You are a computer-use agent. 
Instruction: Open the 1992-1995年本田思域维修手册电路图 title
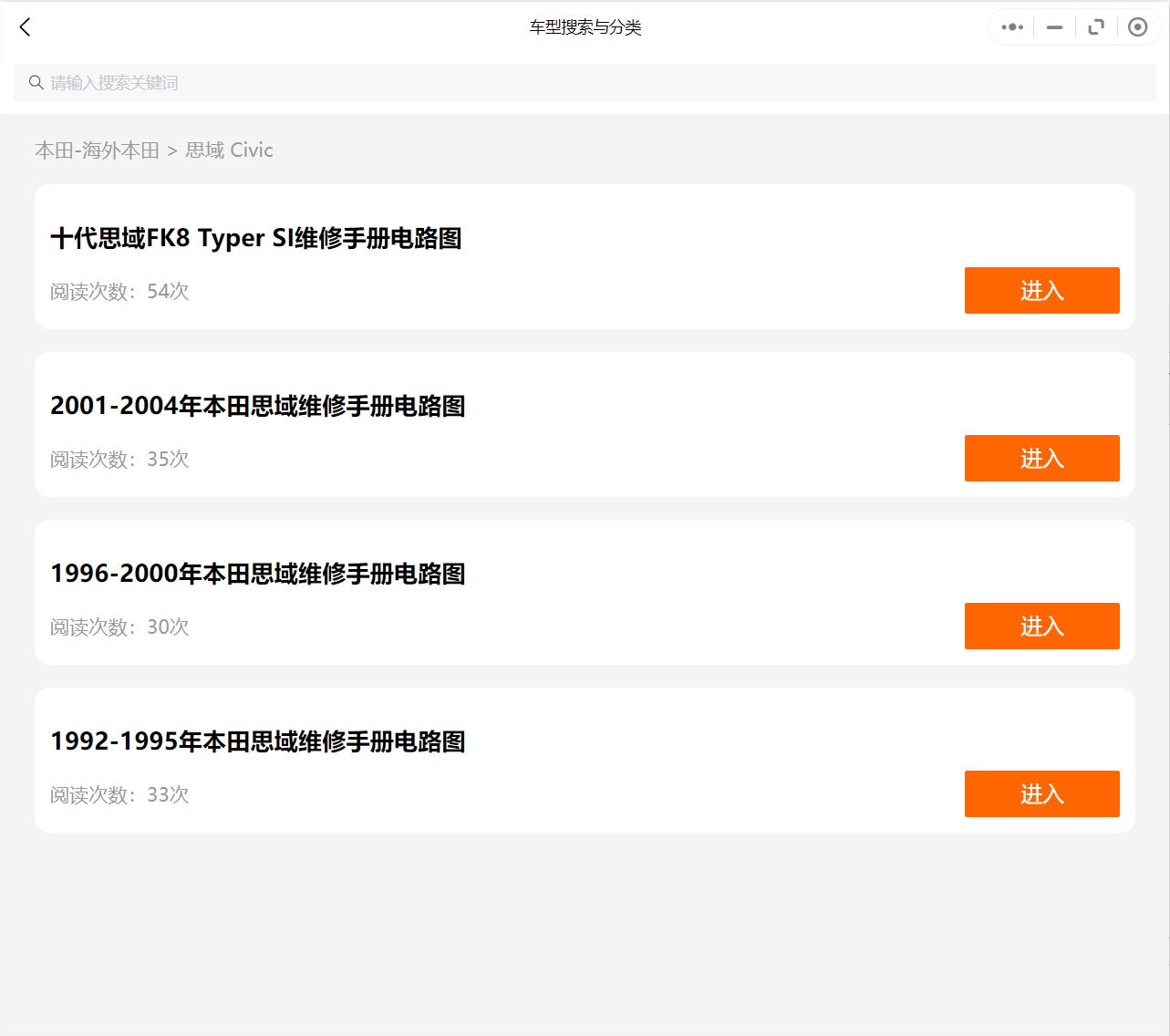coord(258,741)
